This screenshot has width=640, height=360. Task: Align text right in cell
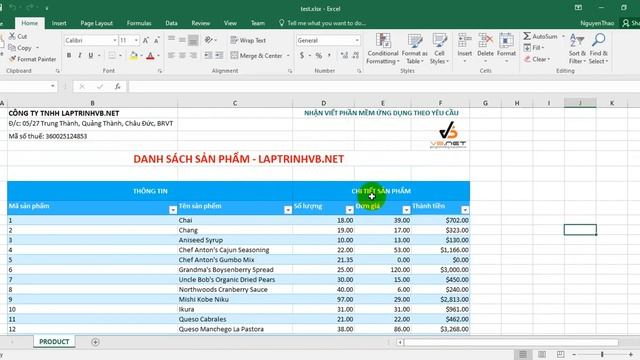pos(193,55)
